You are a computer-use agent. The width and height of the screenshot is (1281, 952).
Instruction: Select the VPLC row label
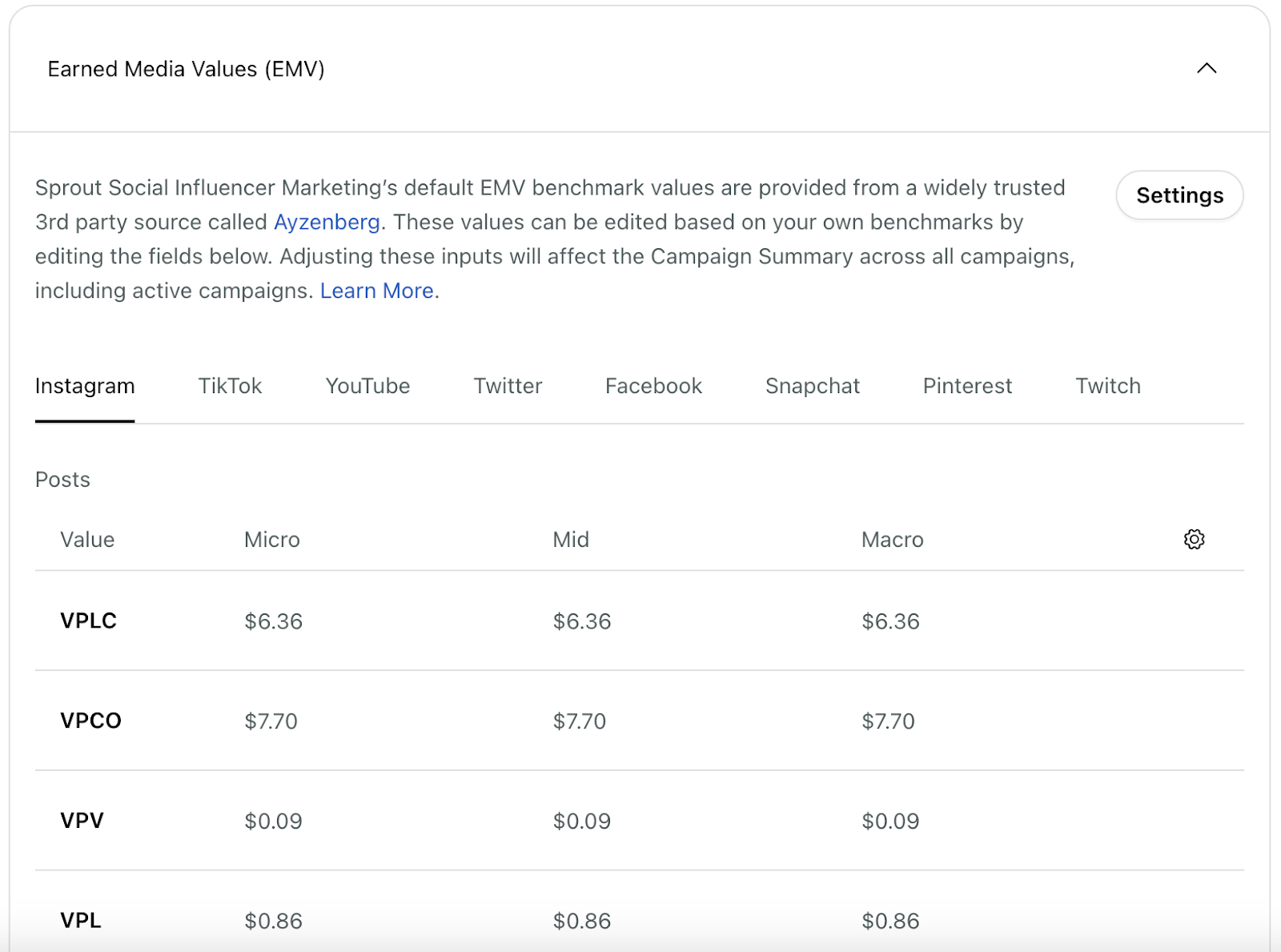click(x=88, y=621)
